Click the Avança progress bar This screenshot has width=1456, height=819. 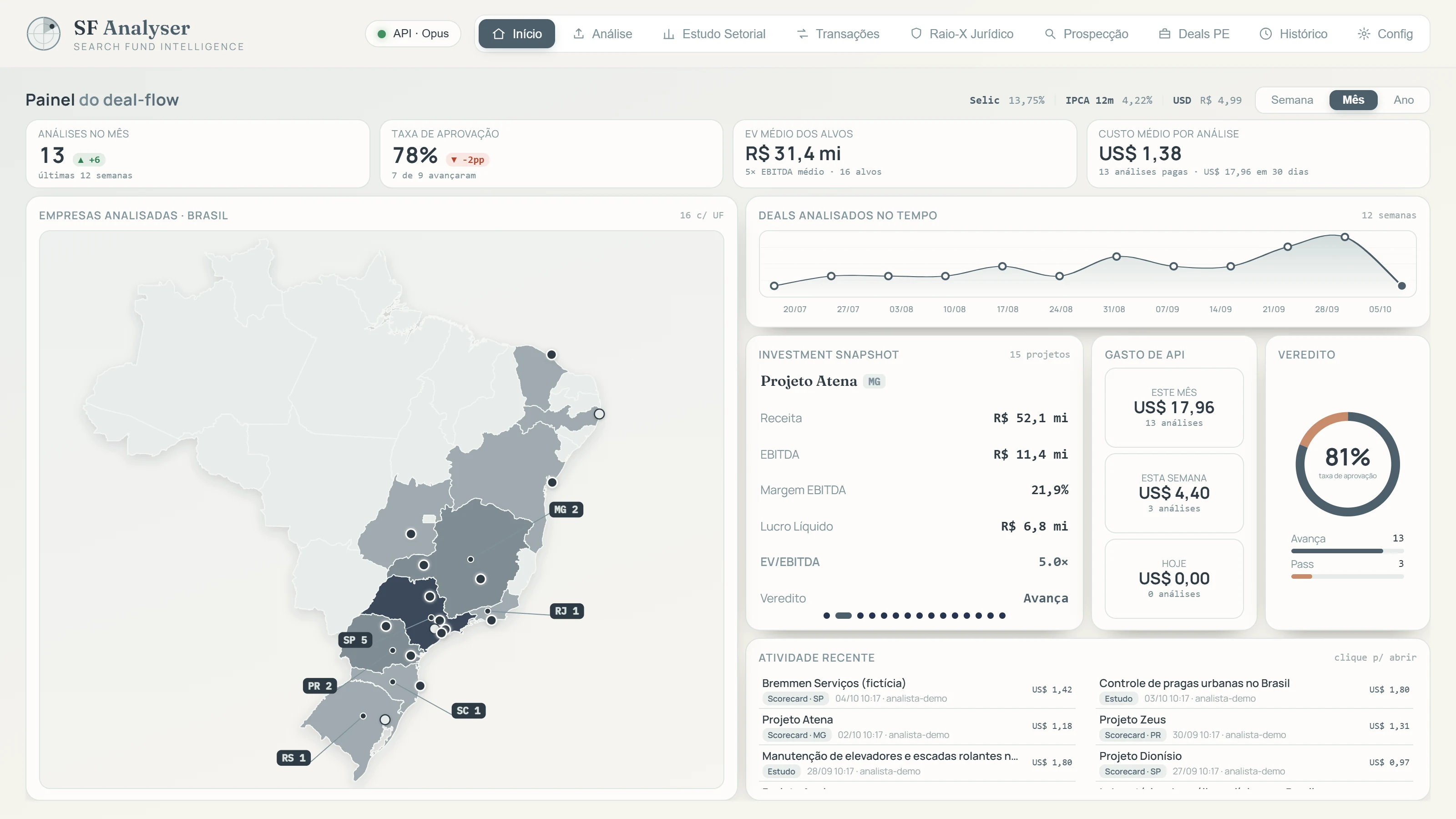point(1347,551)
